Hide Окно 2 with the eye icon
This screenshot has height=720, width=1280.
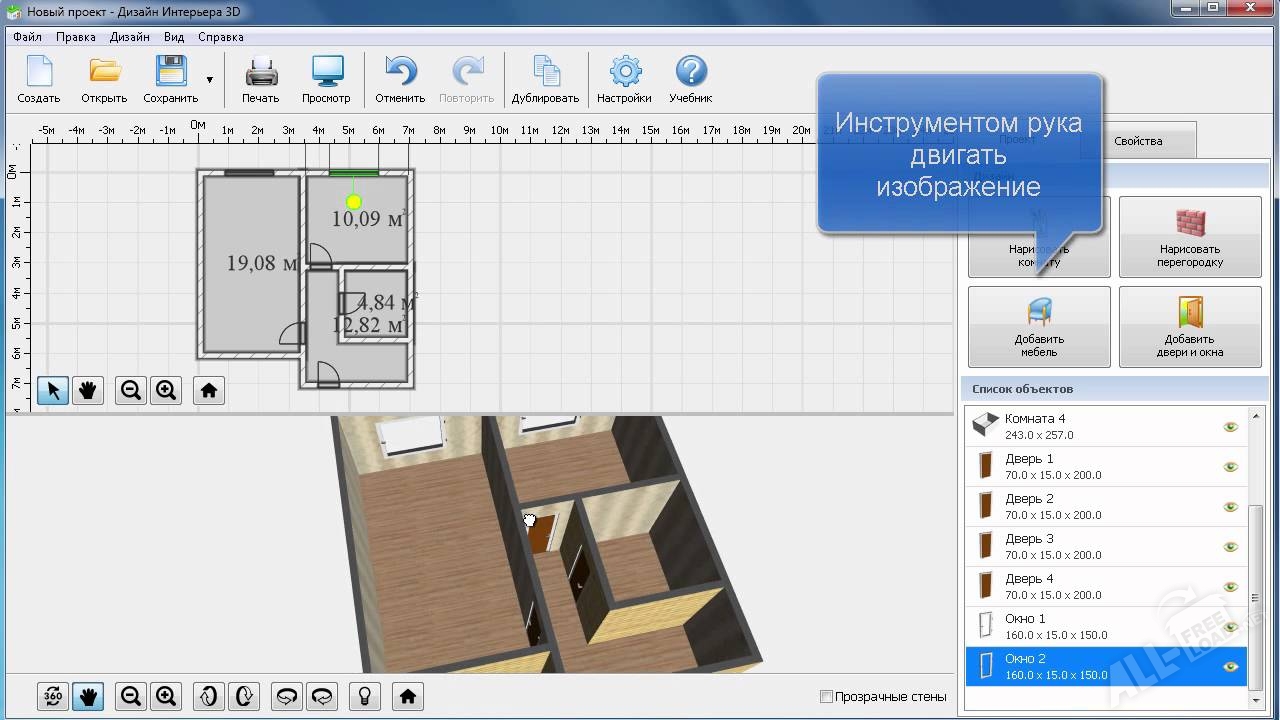coord(1230,667)
